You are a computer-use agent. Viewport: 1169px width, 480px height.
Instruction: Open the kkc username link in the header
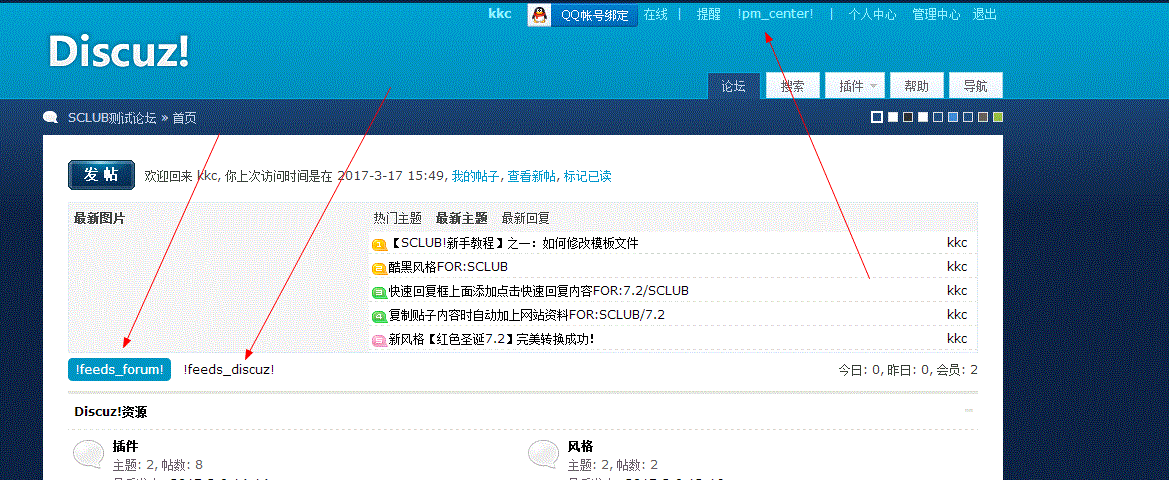500,13
